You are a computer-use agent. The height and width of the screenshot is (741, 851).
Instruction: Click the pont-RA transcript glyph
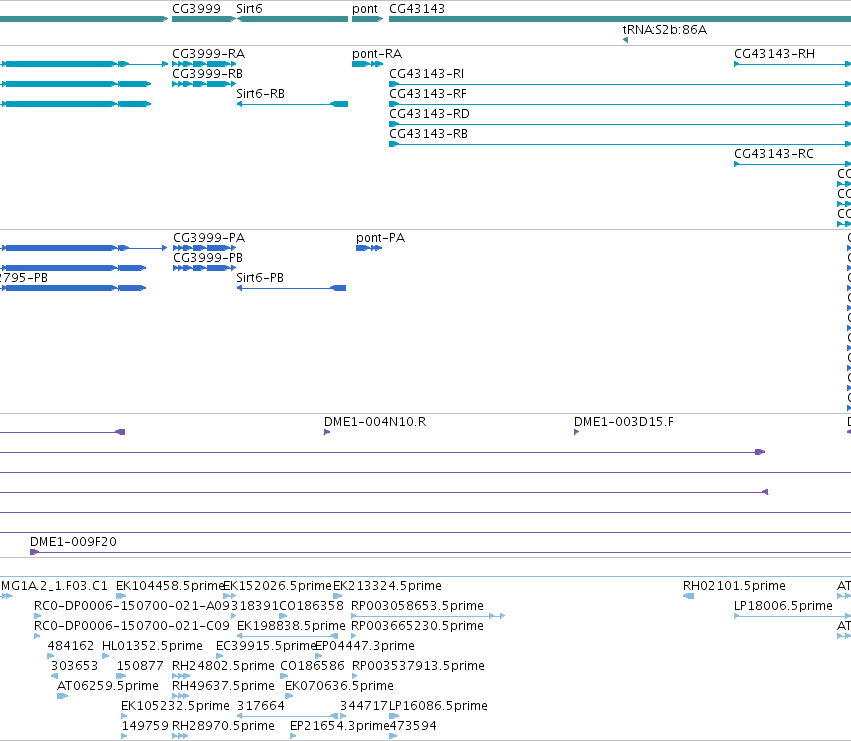tap(367, 64)
